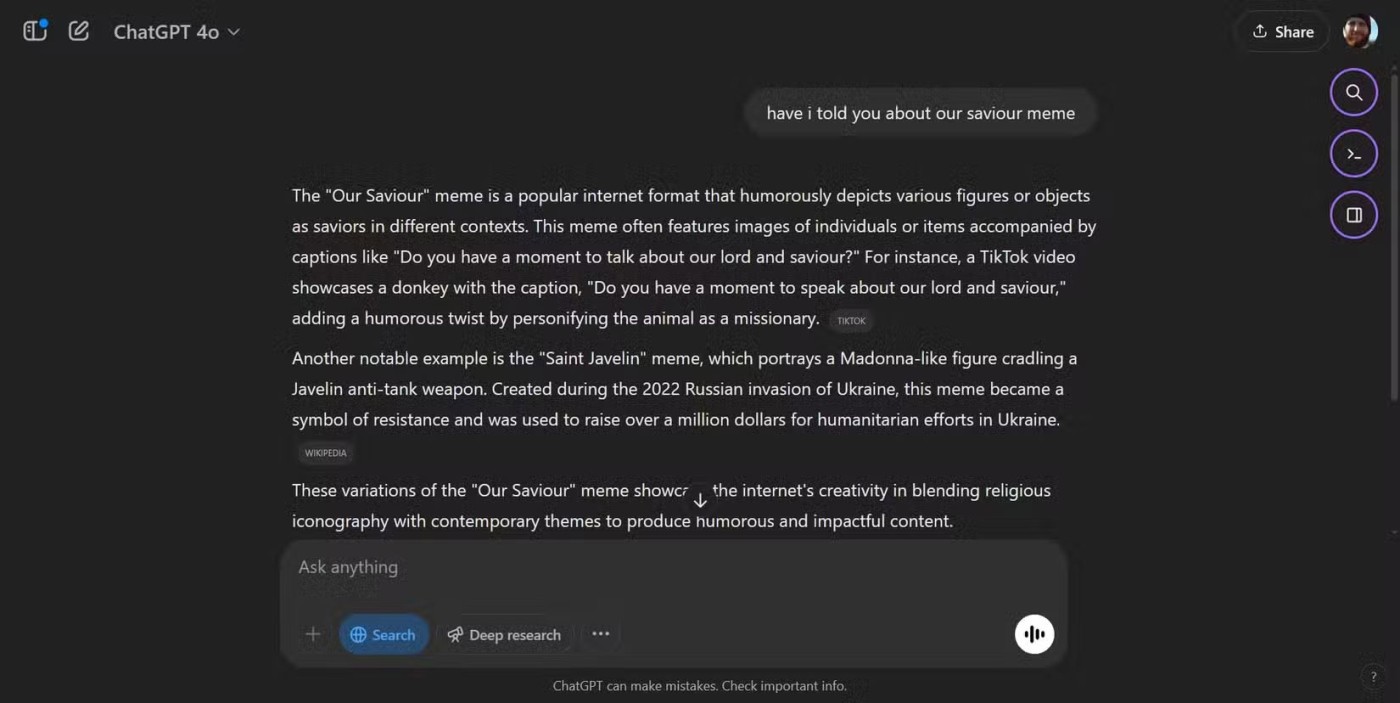Start voice mode with waveform button
Image resolution: width=1400 pixels, height=703 pixels.
point(1034,634)
